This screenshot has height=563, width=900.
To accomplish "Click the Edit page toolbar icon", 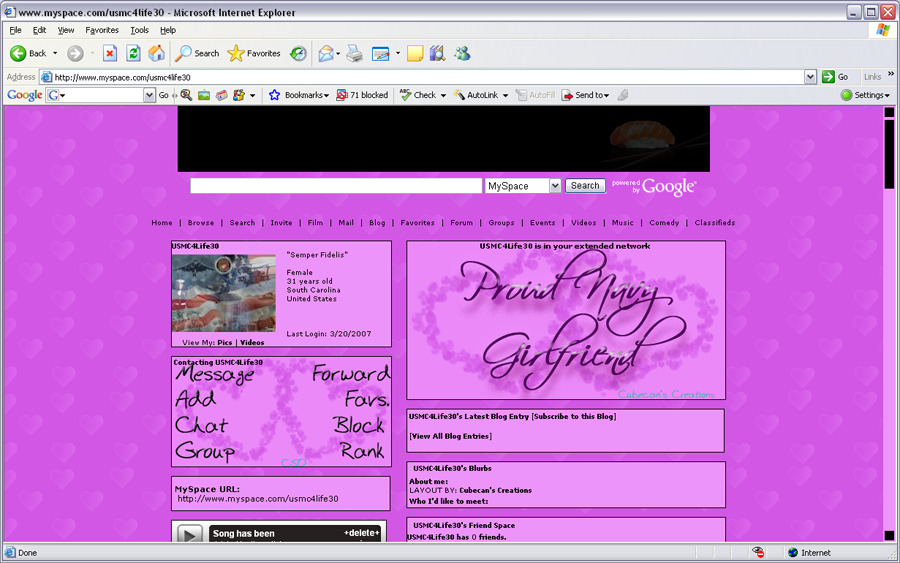I will click(381, 53).
